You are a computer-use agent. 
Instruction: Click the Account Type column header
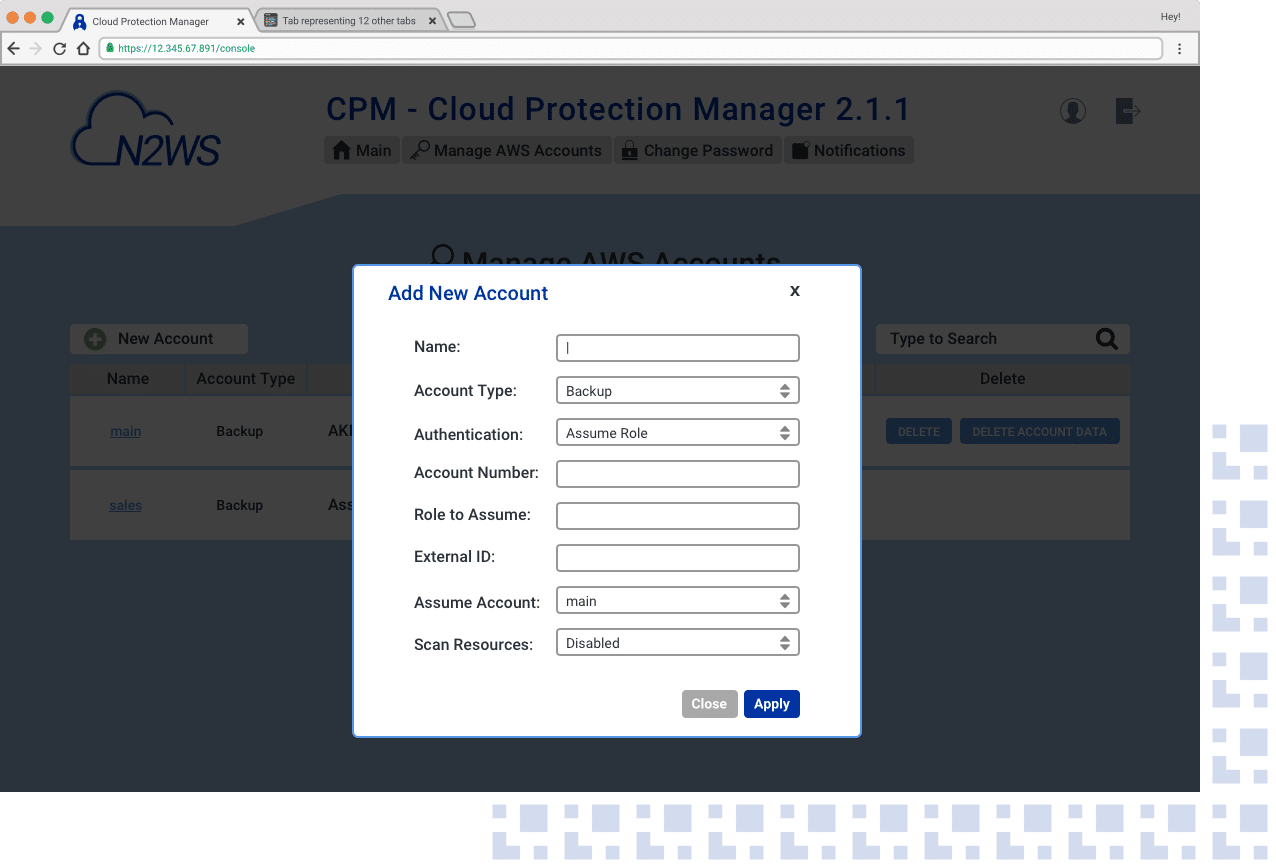(x=246, y=379)
